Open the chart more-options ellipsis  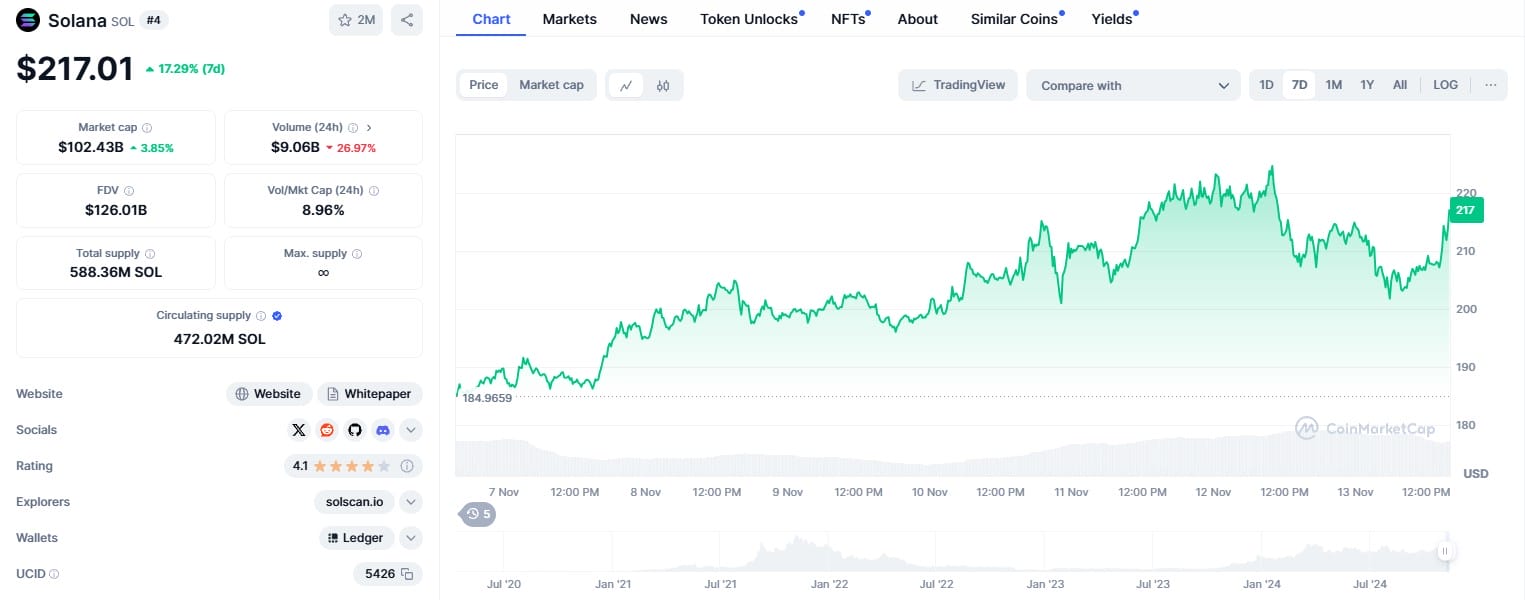point(1490,85)
